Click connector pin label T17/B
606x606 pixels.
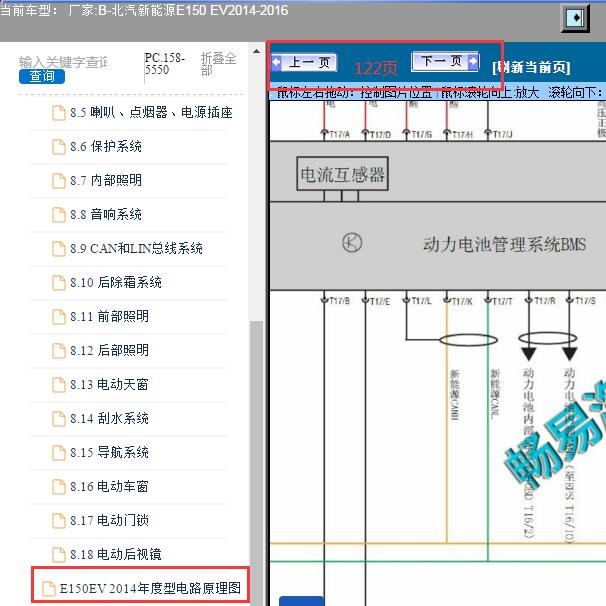point(340,301)
